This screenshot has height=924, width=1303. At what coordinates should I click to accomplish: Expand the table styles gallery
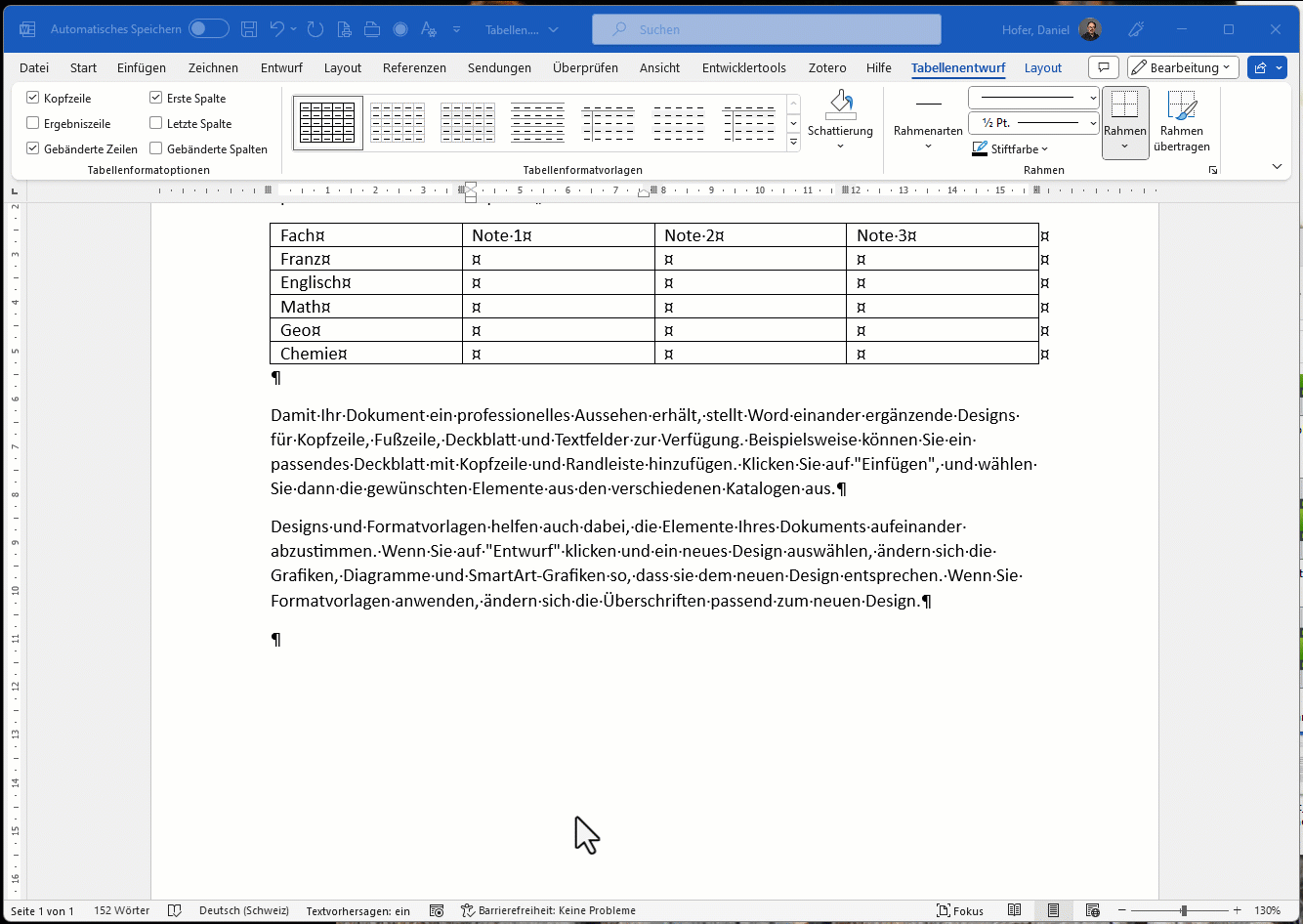click(x=793, y=143)
